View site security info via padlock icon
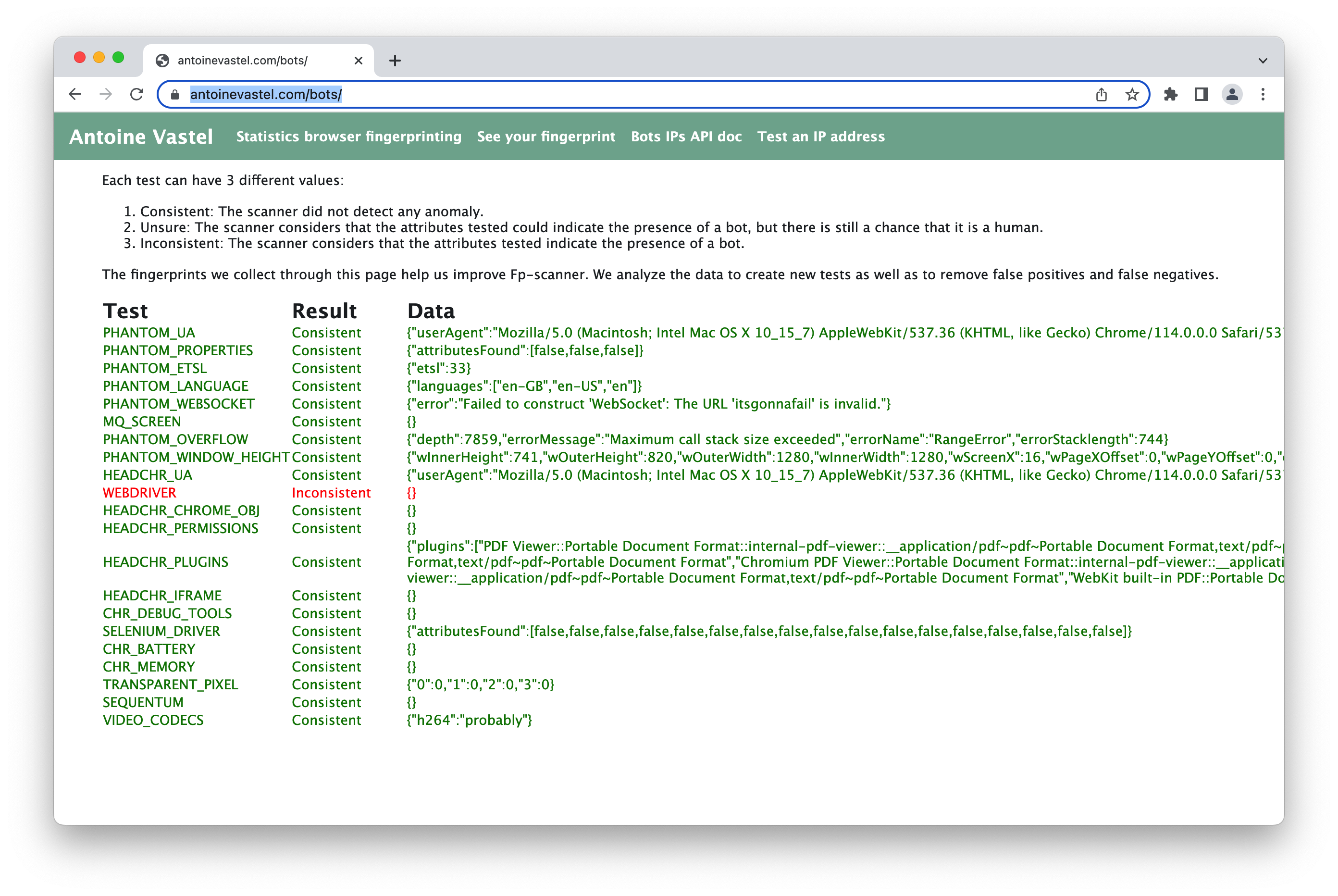This screenshot has height=896, width=1338. pos(174,94)
